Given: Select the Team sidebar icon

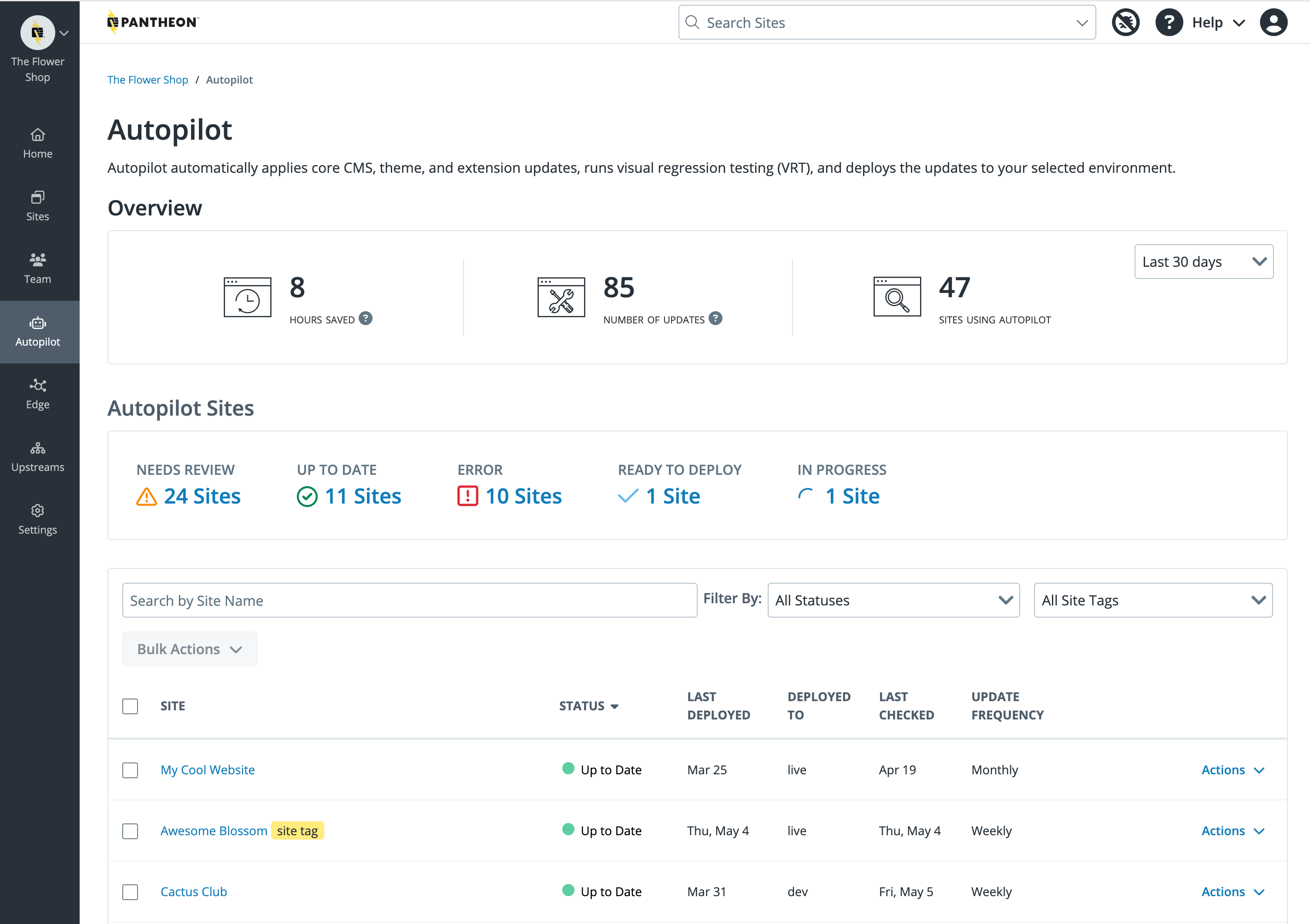Looking at the screenshot, I should 38,268.
